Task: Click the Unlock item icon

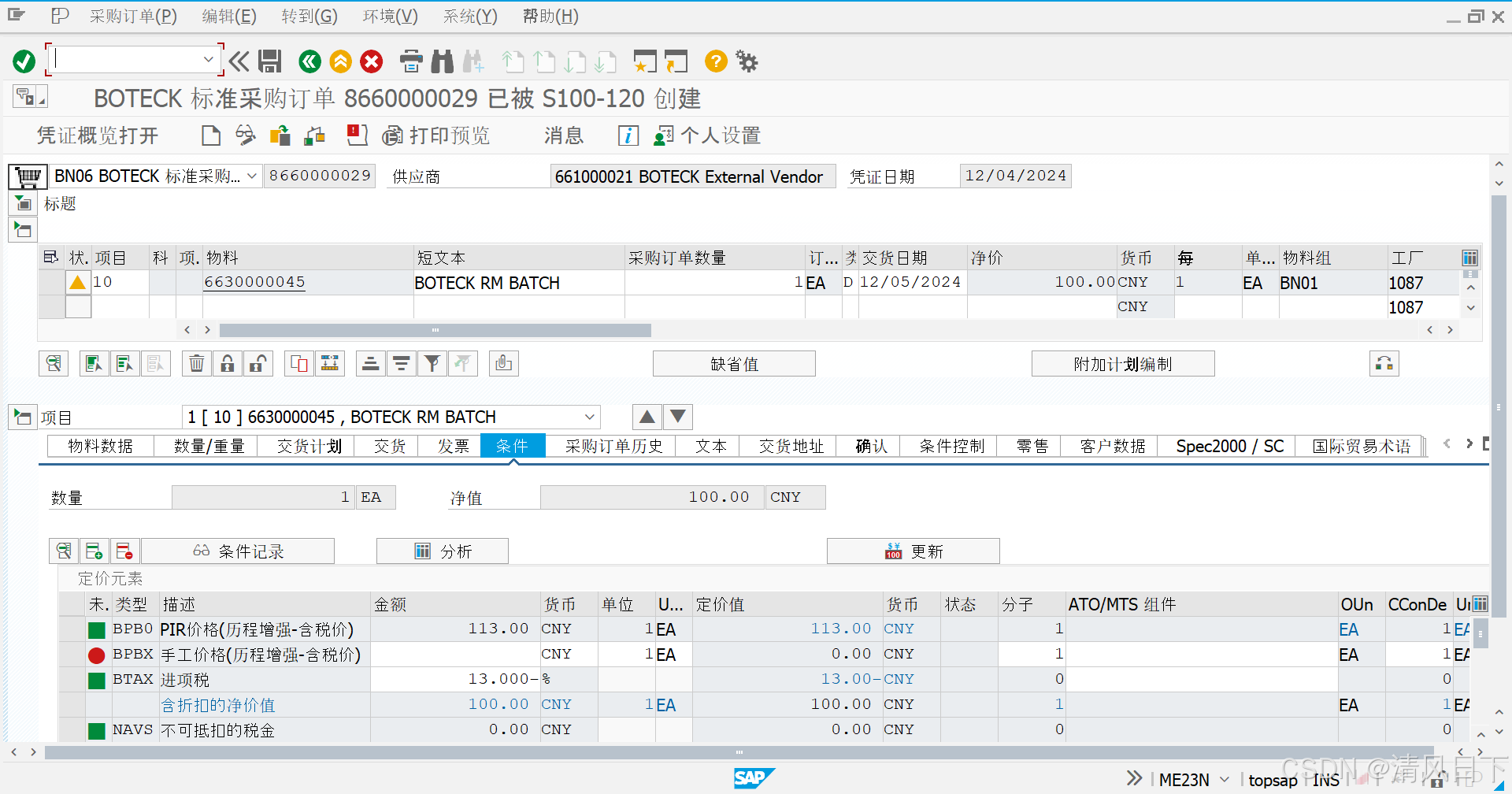Action: [258, 363]
